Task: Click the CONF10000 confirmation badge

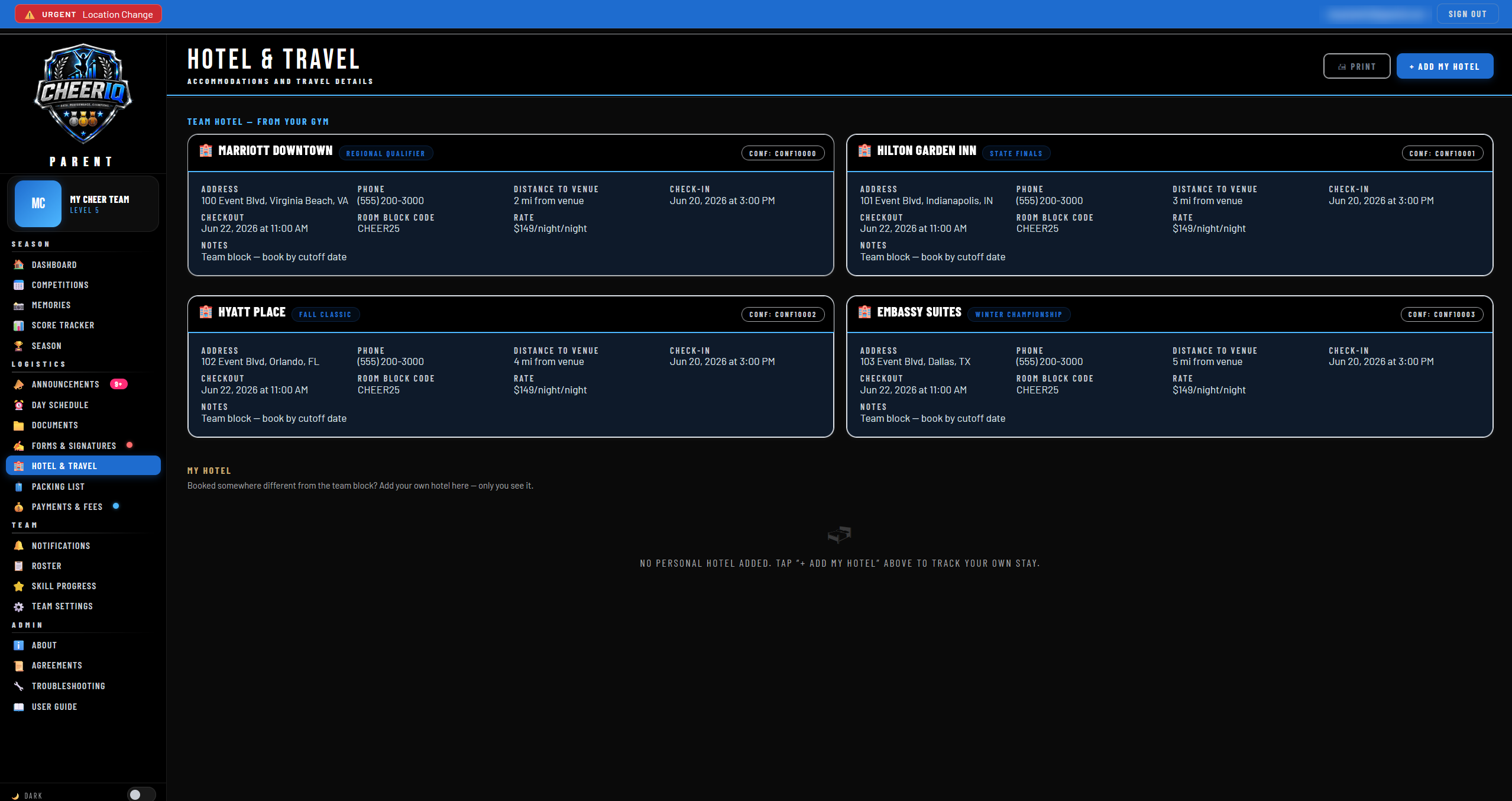Action: pyautogui.click(x=782, y=153)
